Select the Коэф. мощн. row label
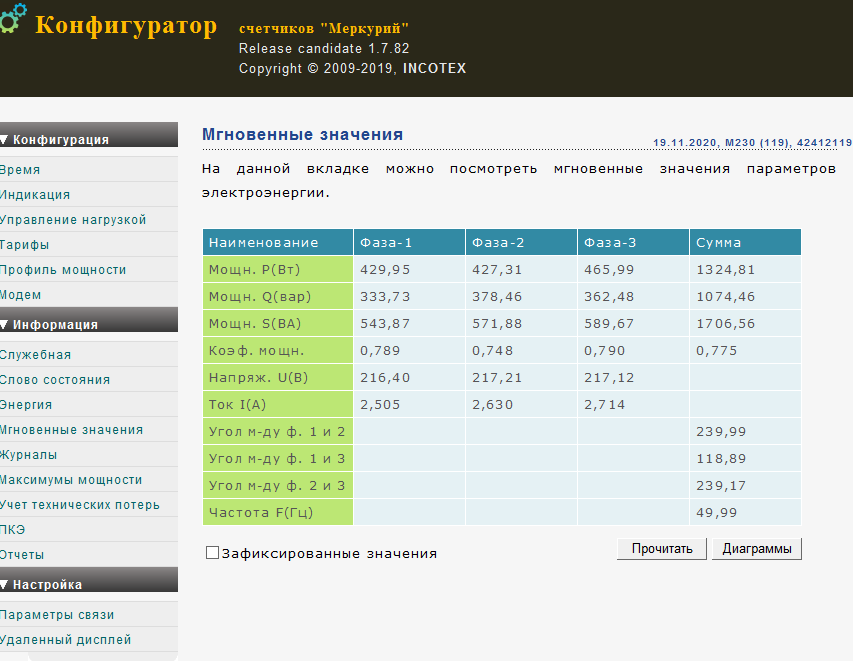853x661 pixels. tap(278, 350)
